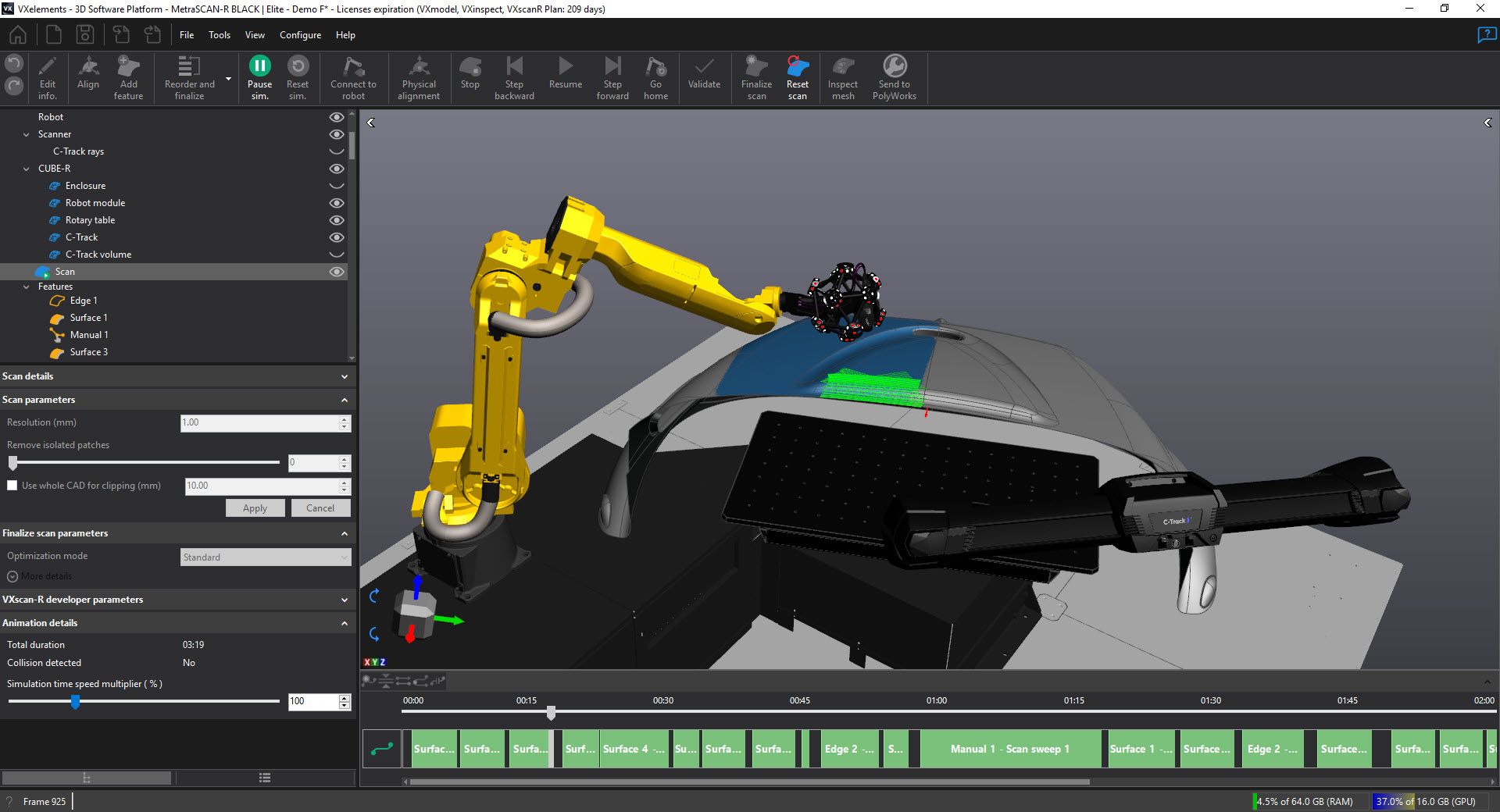Show the C-Track volume
This screenshot has height=812, width=1500.
click(x=337, y=255)
